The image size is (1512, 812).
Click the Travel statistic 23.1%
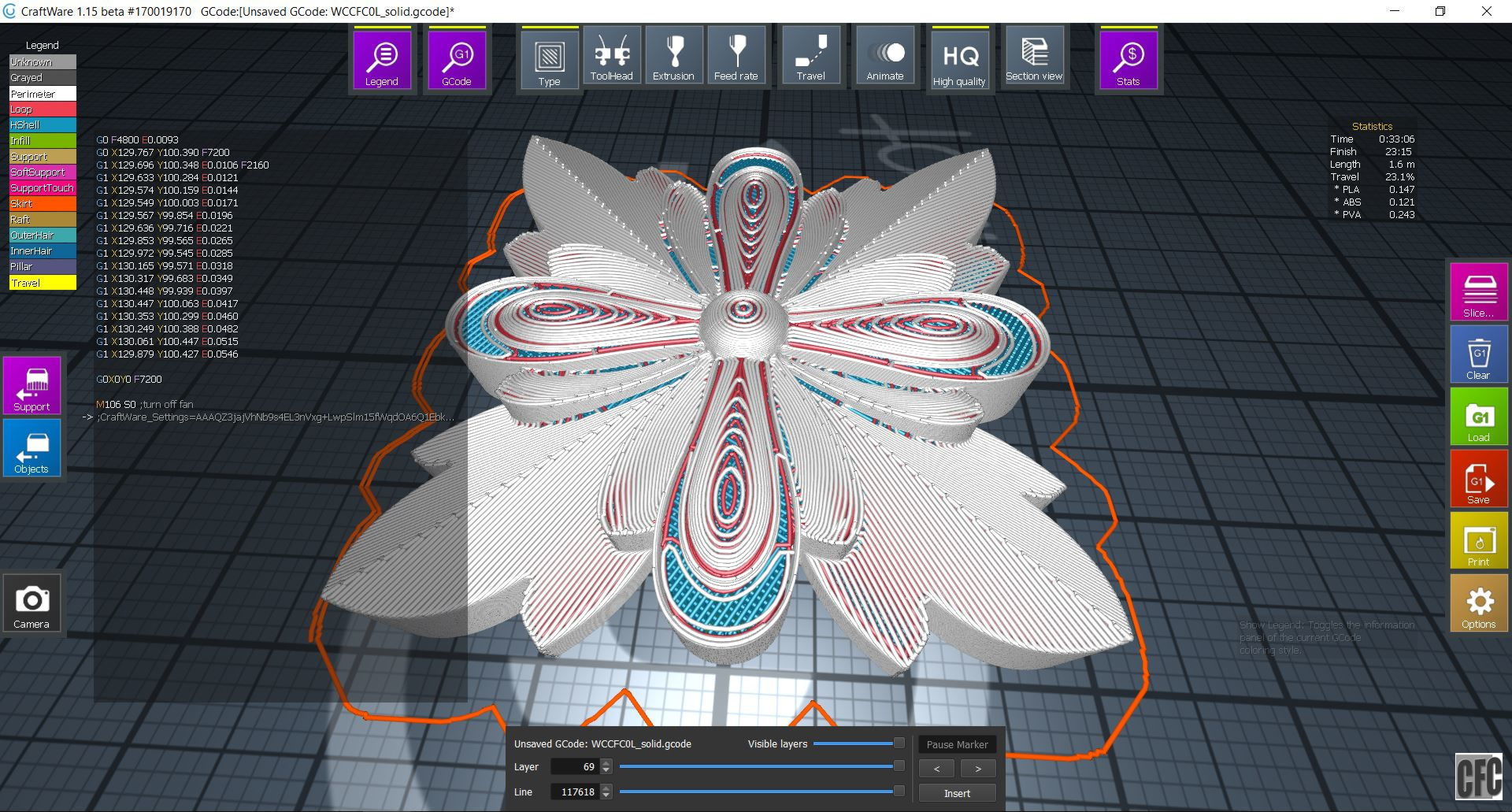click(x=1399, y=176)
